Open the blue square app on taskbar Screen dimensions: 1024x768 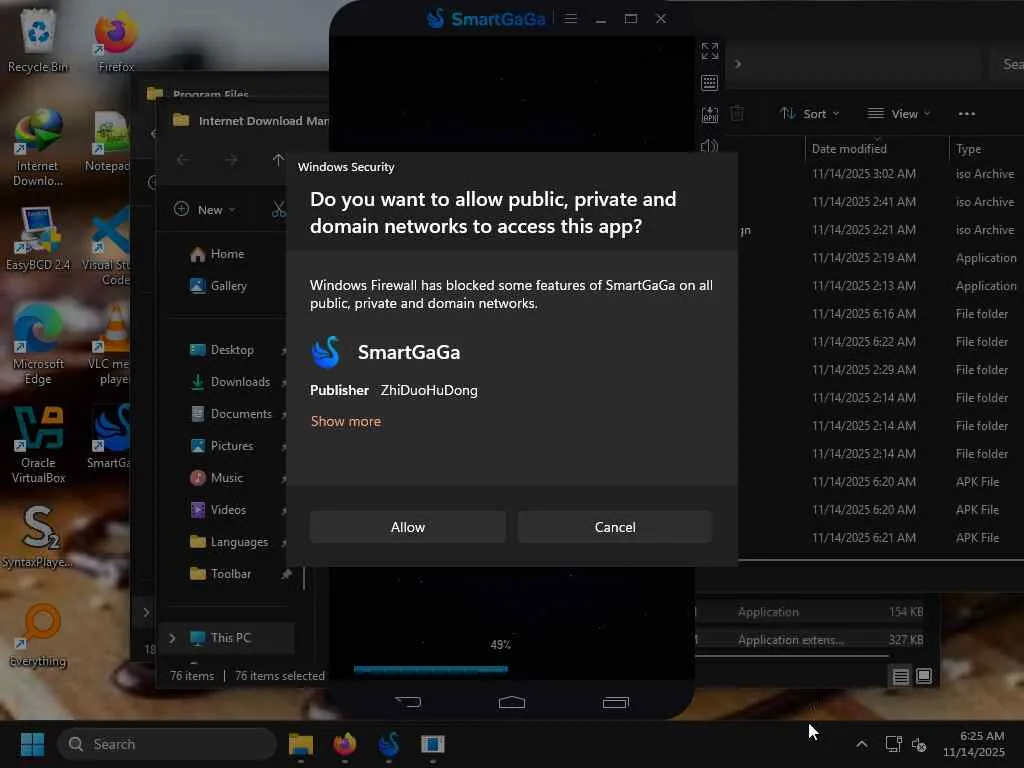point(432,744)
